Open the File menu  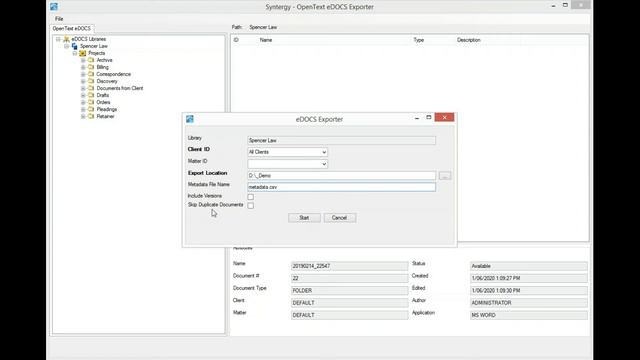click(59, 19)
